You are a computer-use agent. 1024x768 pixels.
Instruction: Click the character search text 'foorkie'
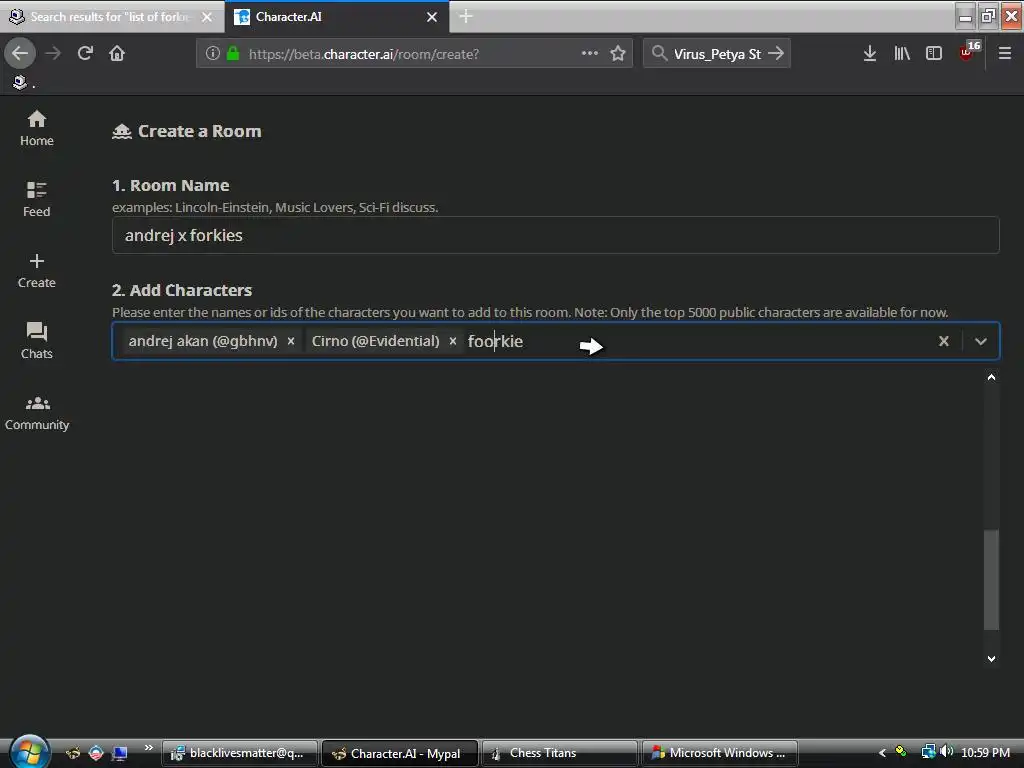495,341
